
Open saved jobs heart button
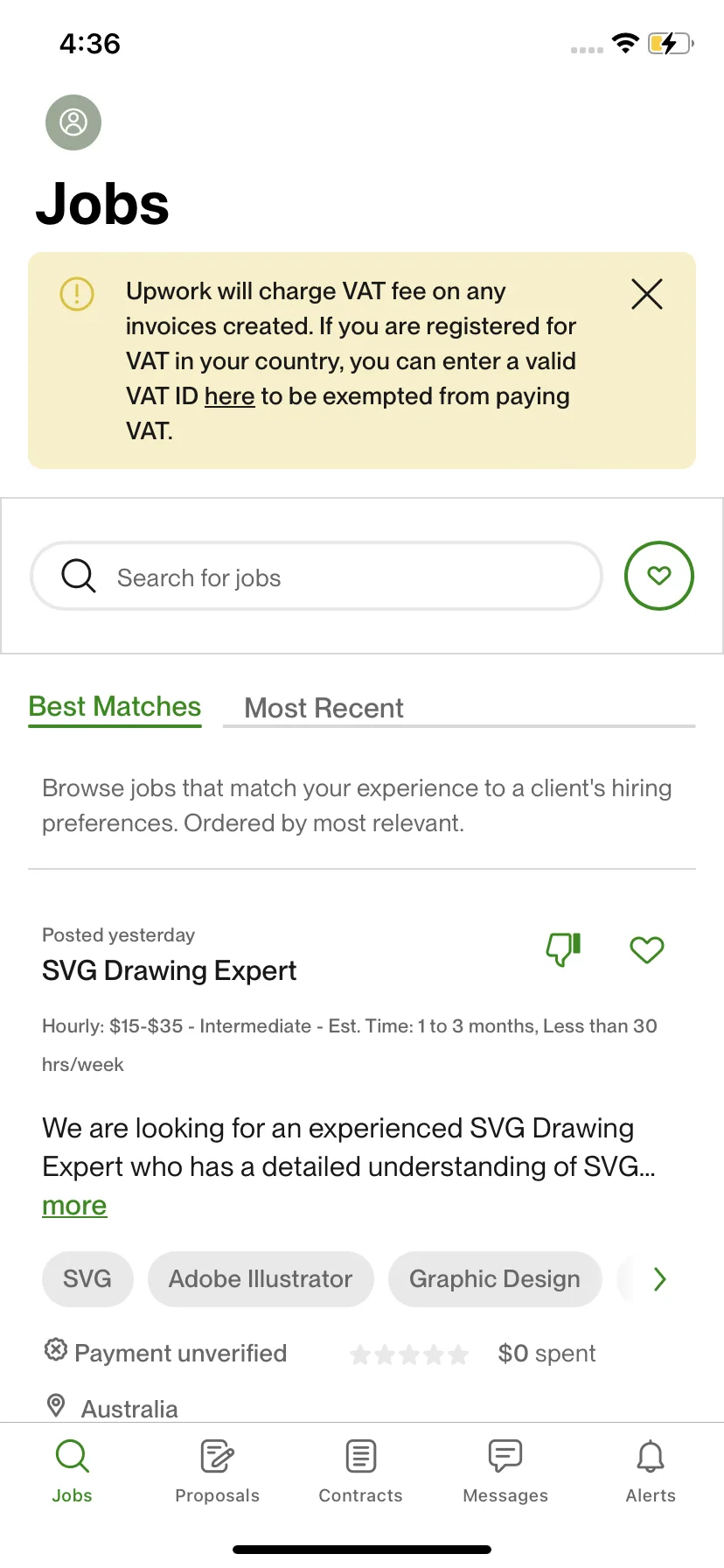[659, 576]
